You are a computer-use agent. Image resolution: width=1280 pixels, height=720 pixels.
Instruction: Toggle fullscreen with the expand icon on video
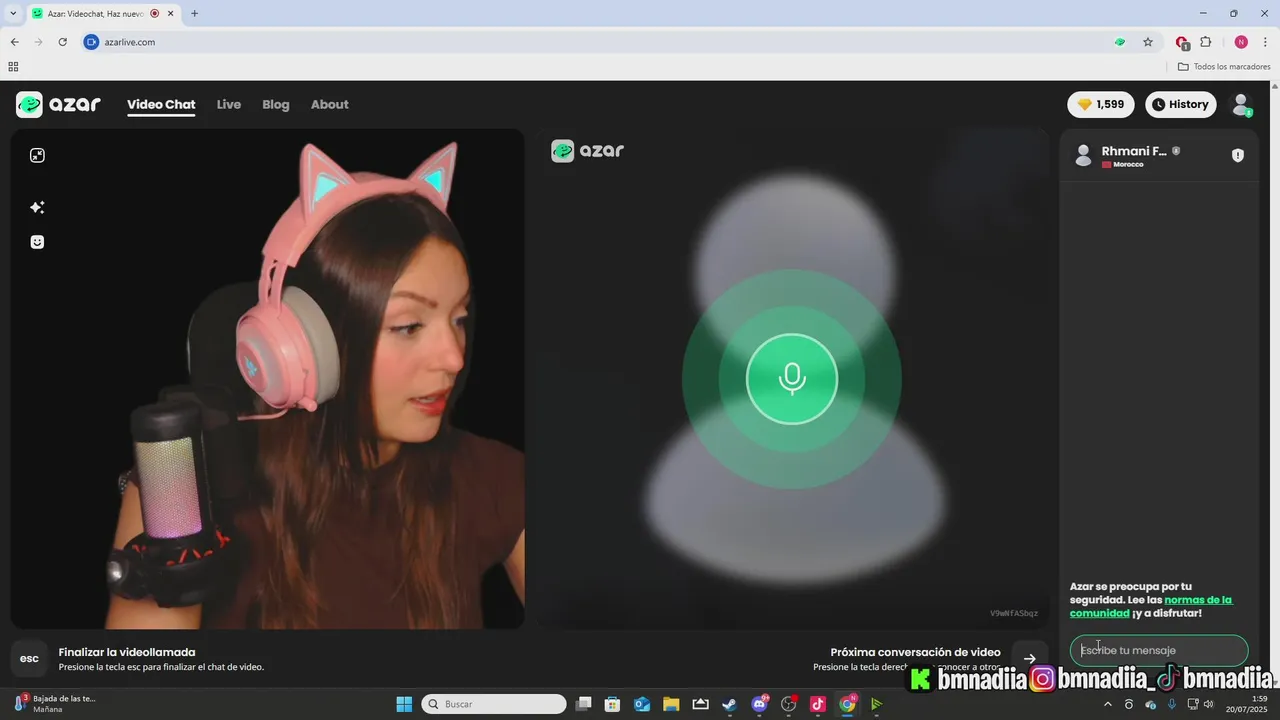tap(37, 155)
